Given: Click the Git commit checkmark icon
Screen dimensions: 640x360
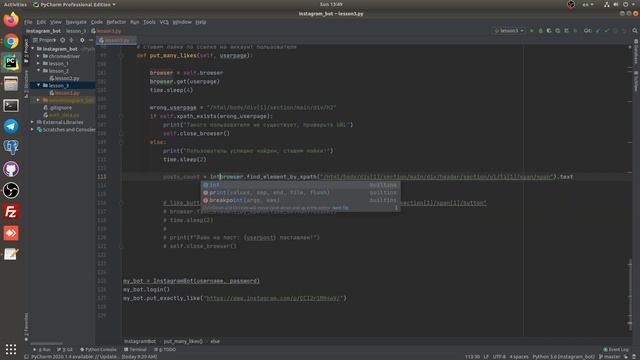Looking at the screenshot, I should tap(607, 31).
